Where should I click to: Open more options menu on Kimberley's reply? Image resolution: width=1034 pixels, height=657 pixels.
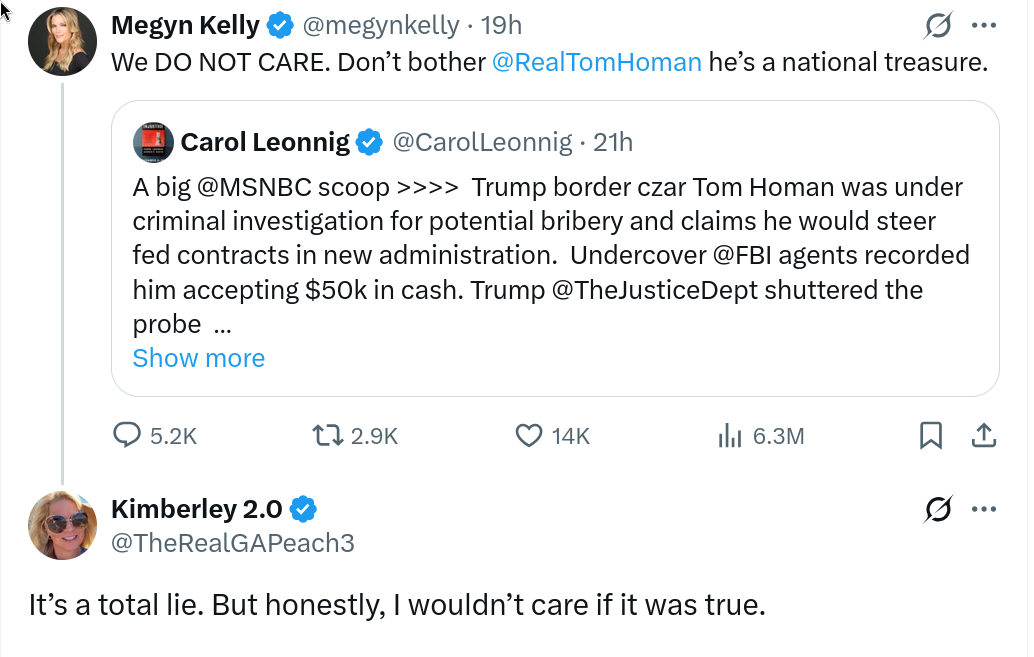click(x=984, y=510)
